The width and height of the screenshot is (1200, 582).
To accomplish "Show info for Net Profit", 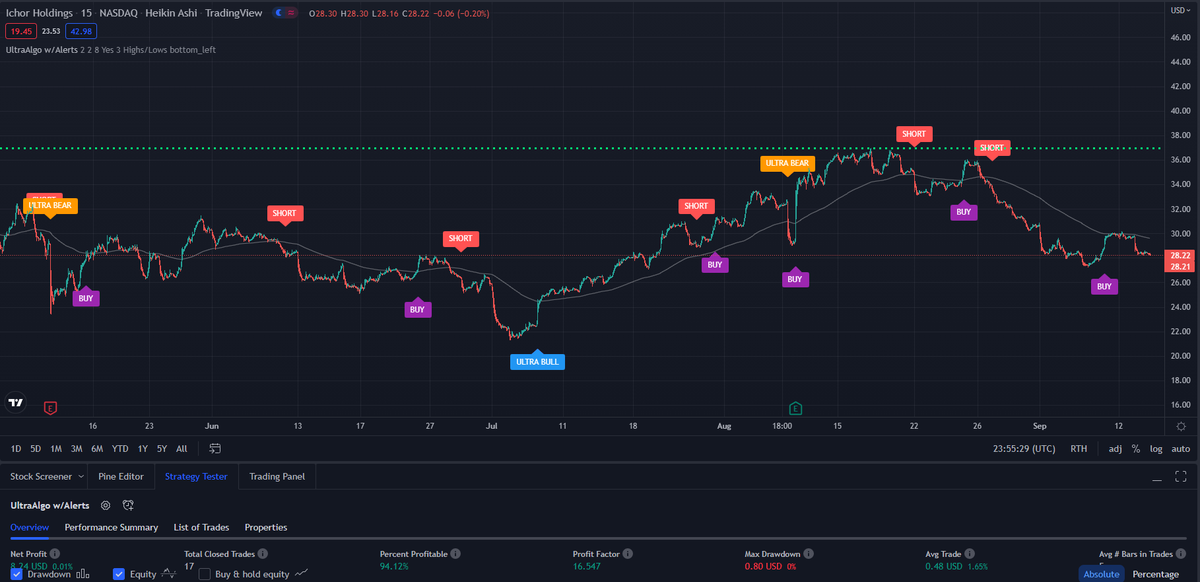I will tap(55, 553).
